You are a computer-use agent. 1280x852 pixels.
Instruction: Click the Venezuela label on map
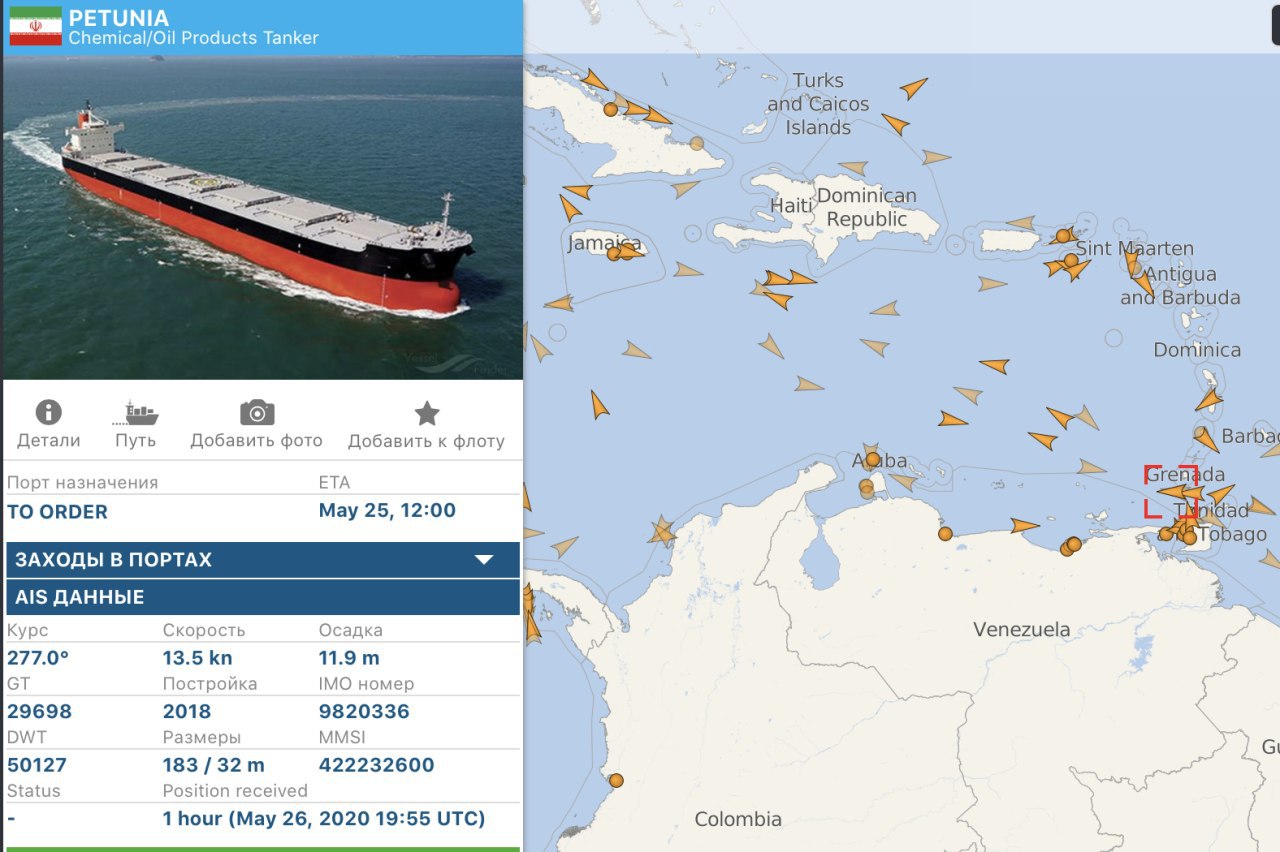(1022, 629)
